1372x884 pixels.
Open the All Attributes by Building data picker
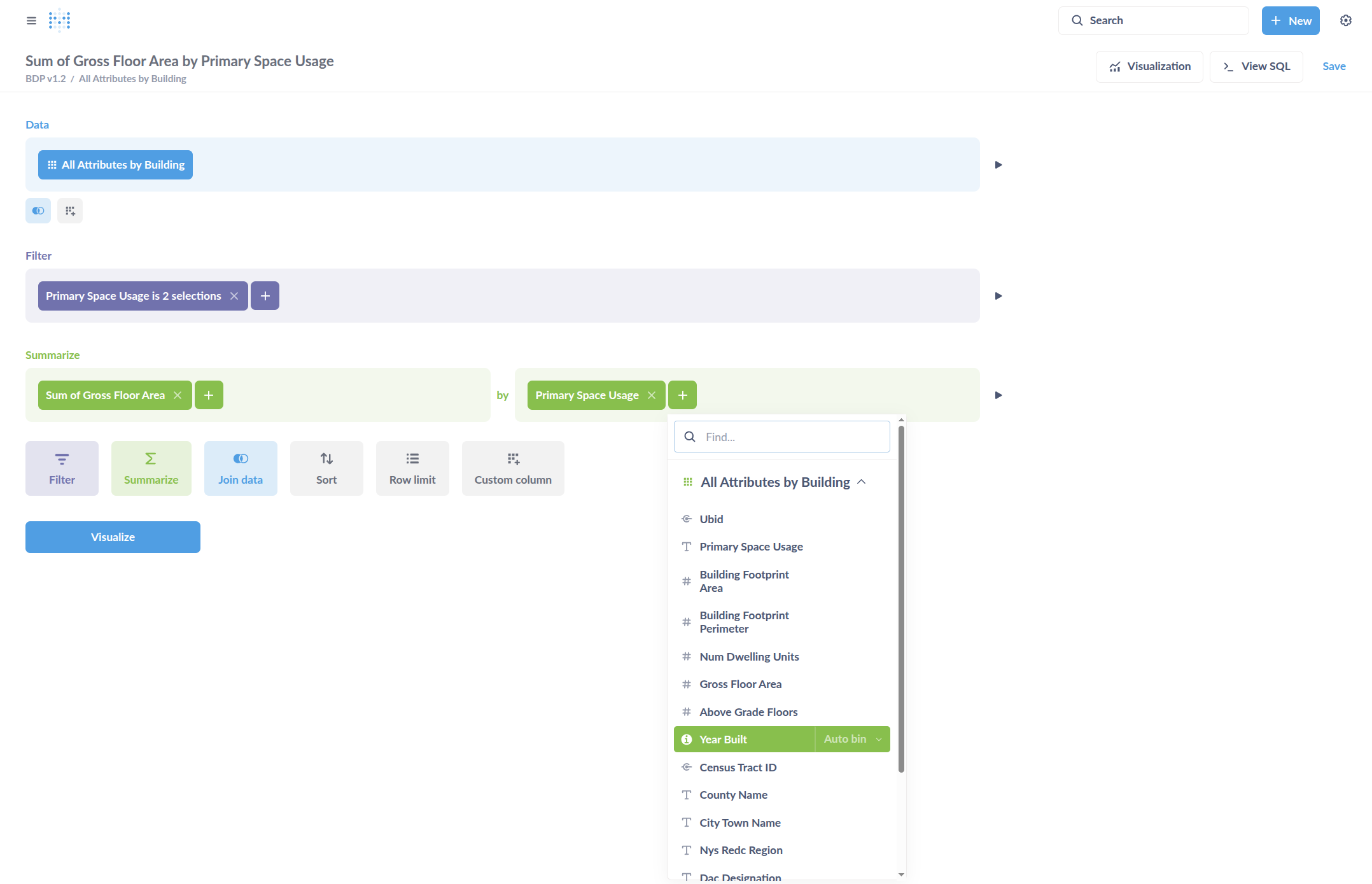click(x=115, y=165)
